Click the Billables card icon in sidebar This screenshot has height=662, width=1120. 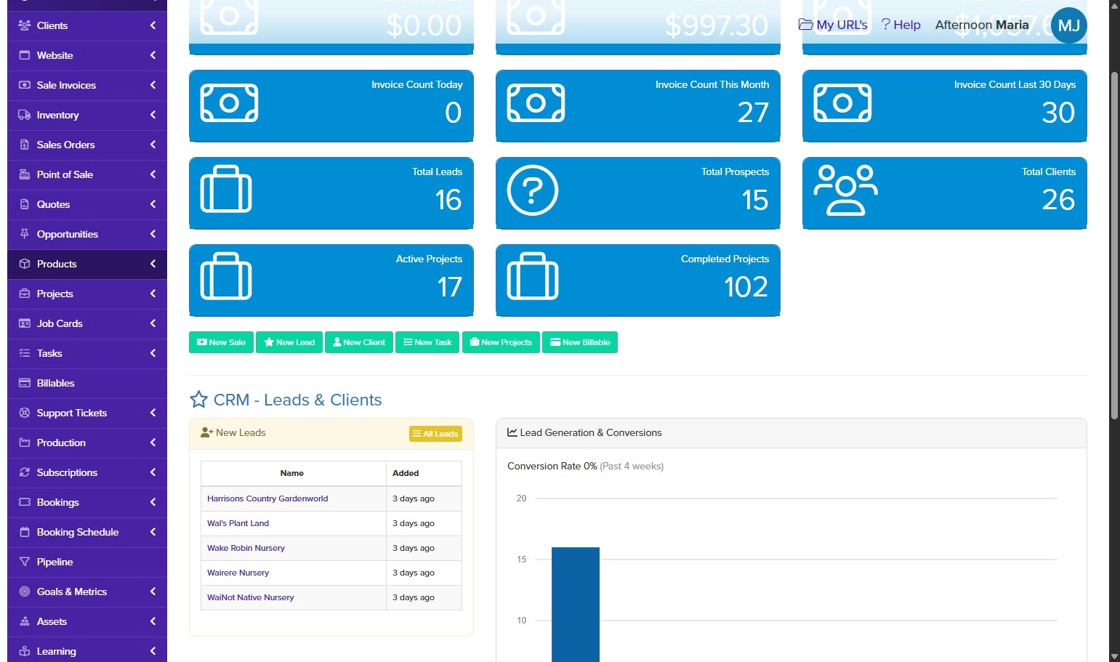(24, 383)
